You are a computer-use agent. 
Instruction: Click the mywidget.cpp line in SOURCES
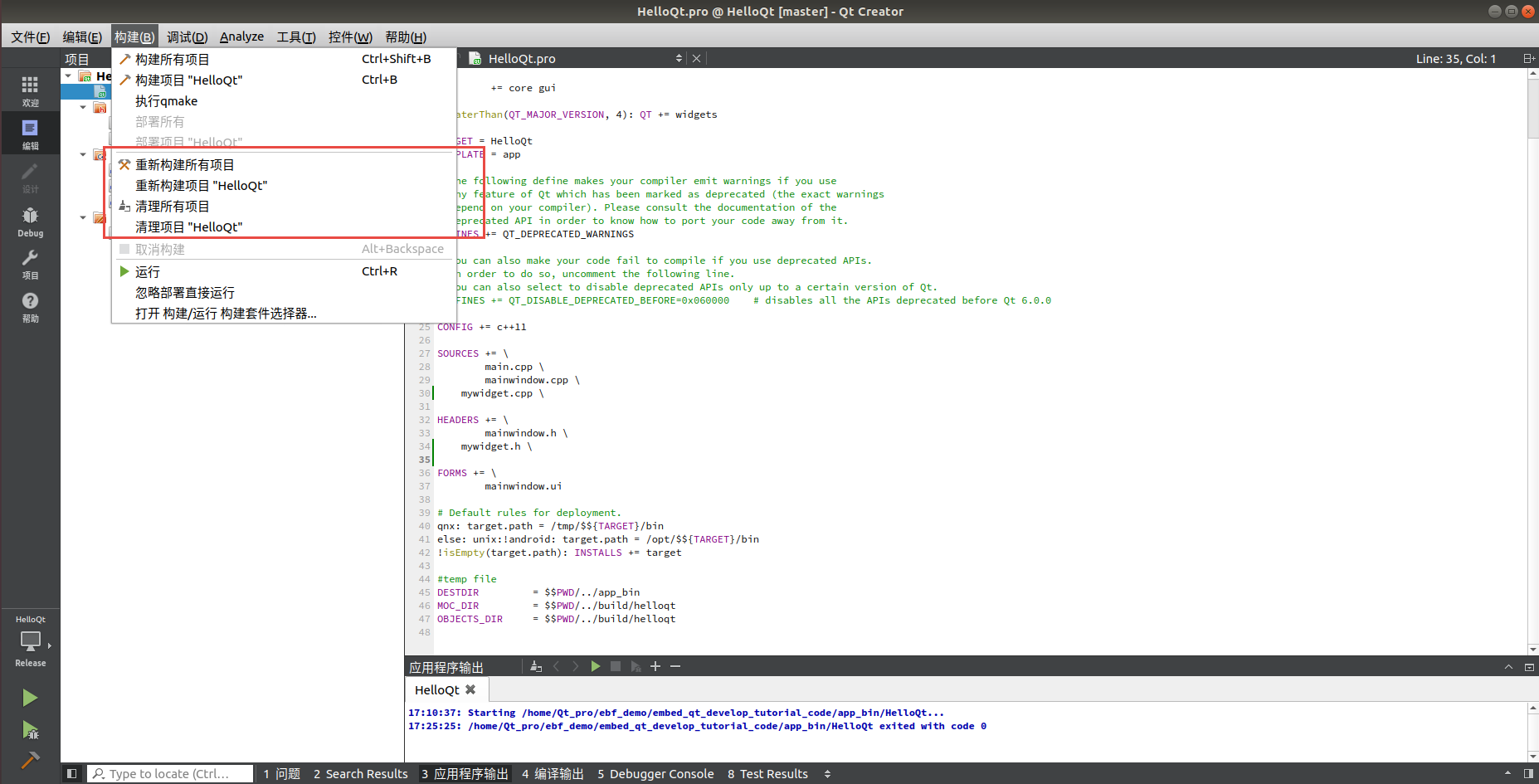pos(501,393)
